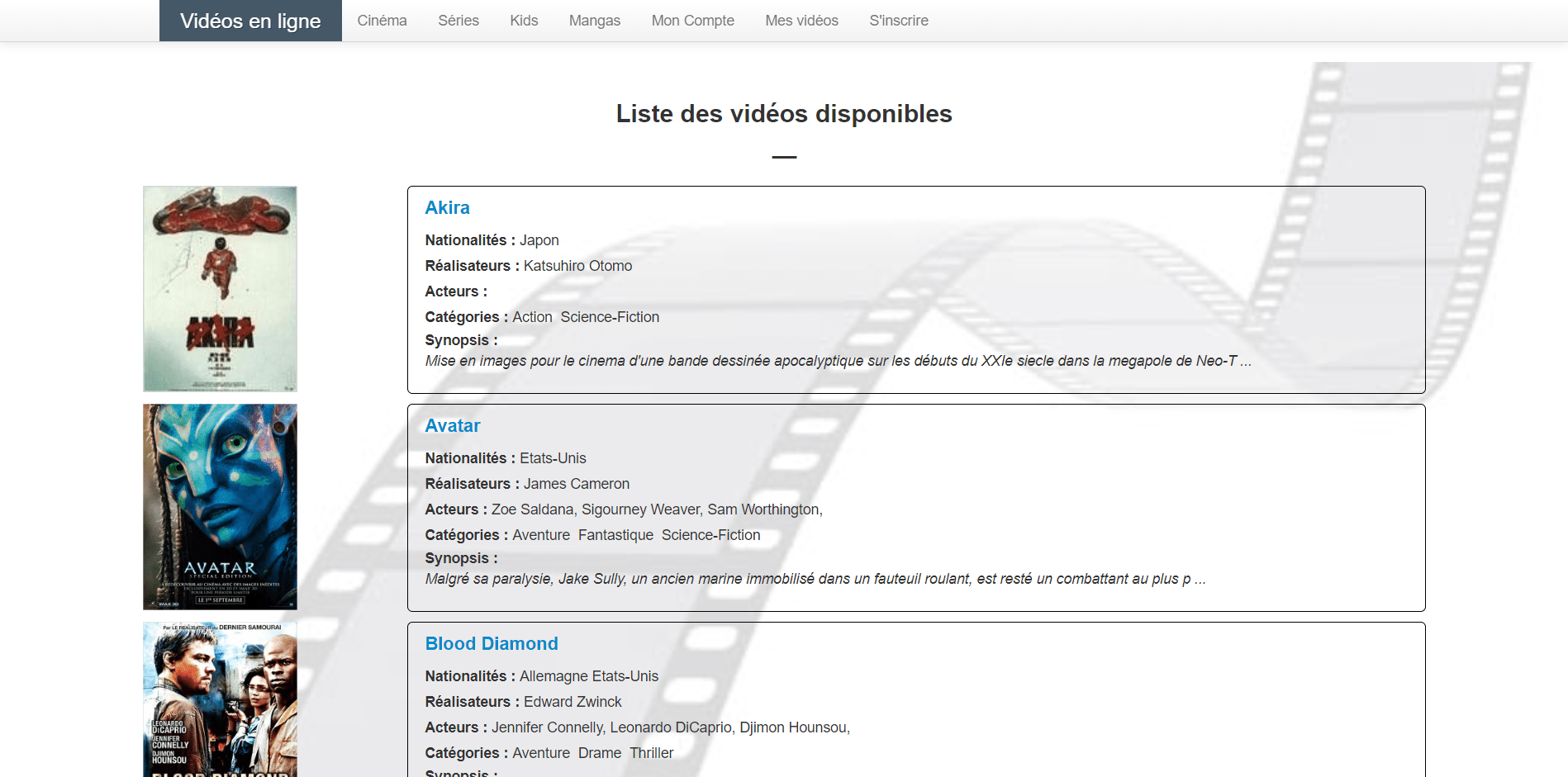The image size is (1568, 777).
Task: Click the Blood Diamond poster thumbnail
Action: click(x=220, y=699)
